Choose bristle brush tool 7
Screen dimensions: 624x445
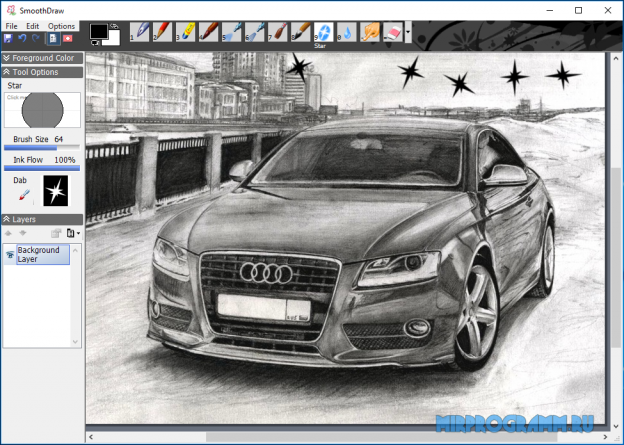click(x=278, y=32)
